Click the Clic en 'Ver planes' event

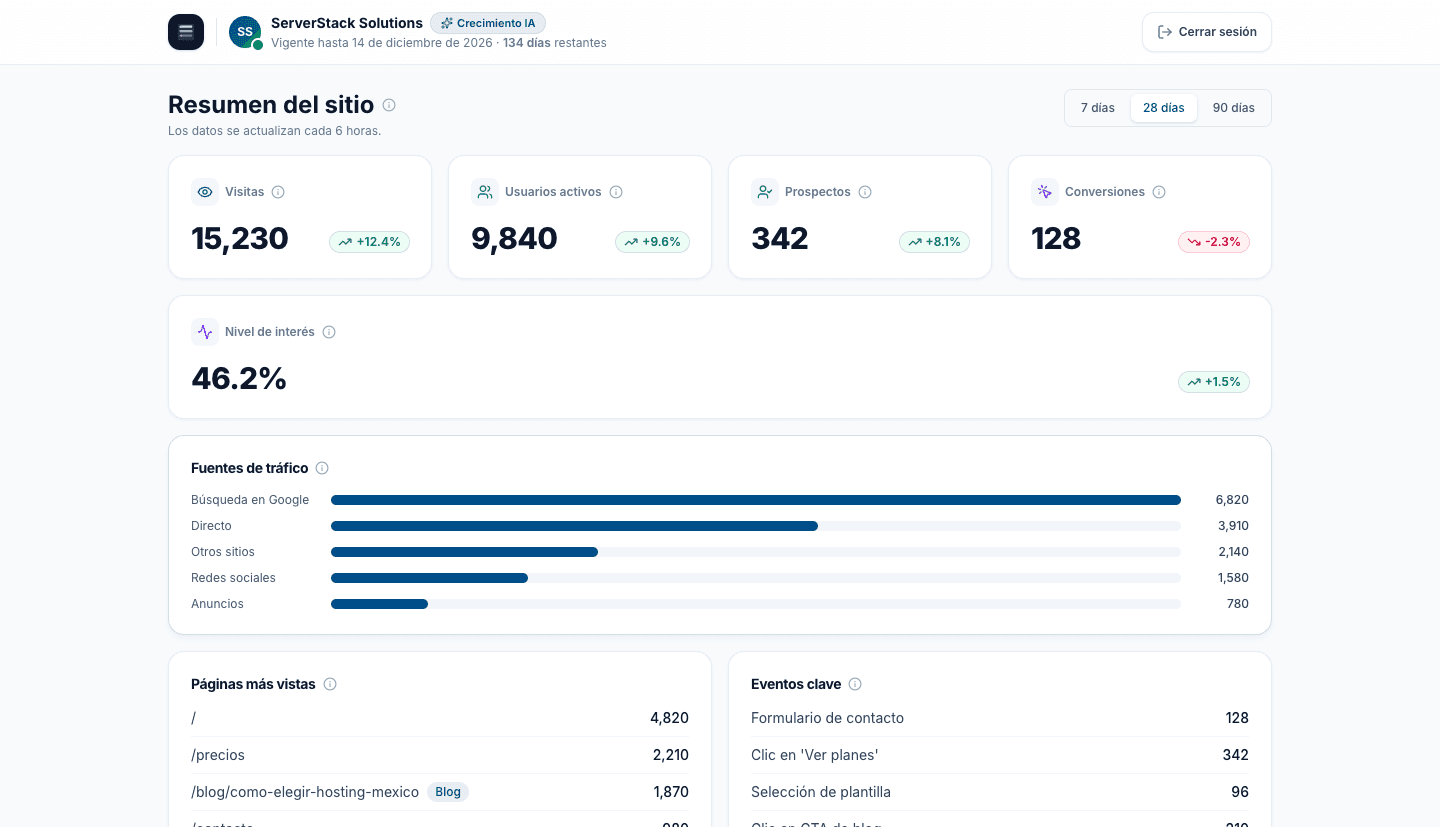(x=1000, y=755)
